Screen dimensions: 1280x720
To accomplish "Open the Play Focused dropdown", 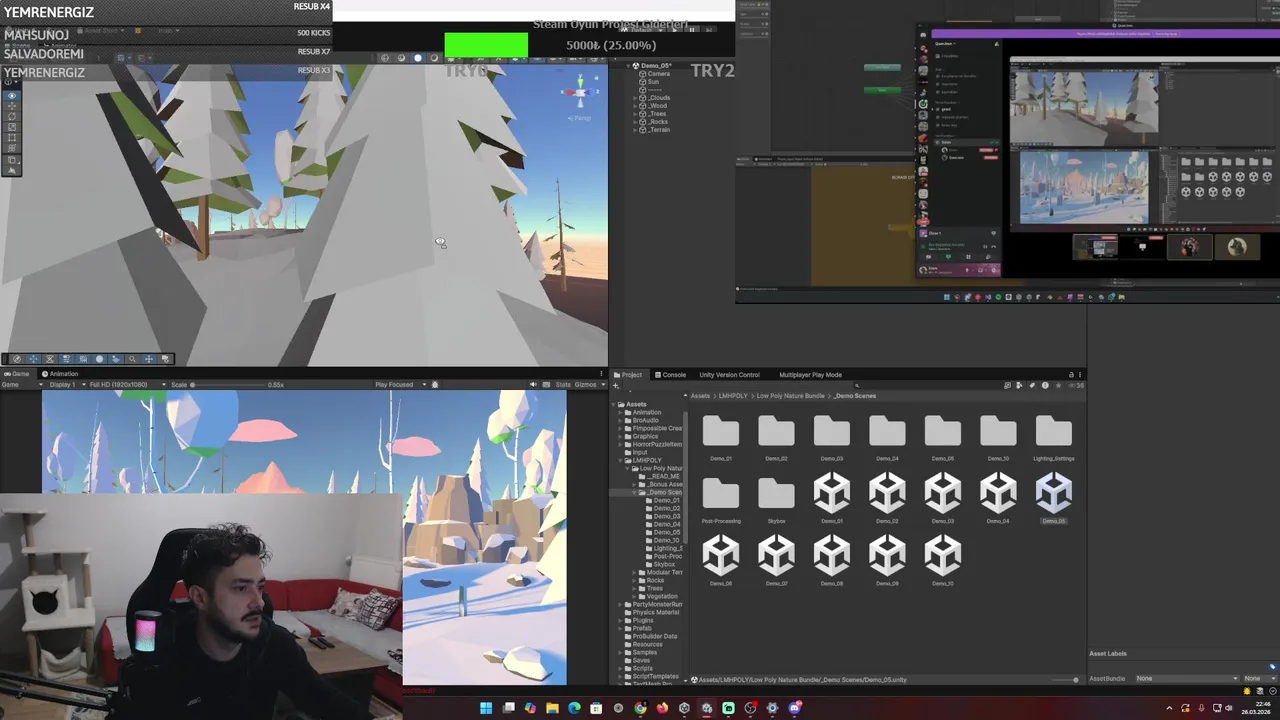I will click(400, 385).
